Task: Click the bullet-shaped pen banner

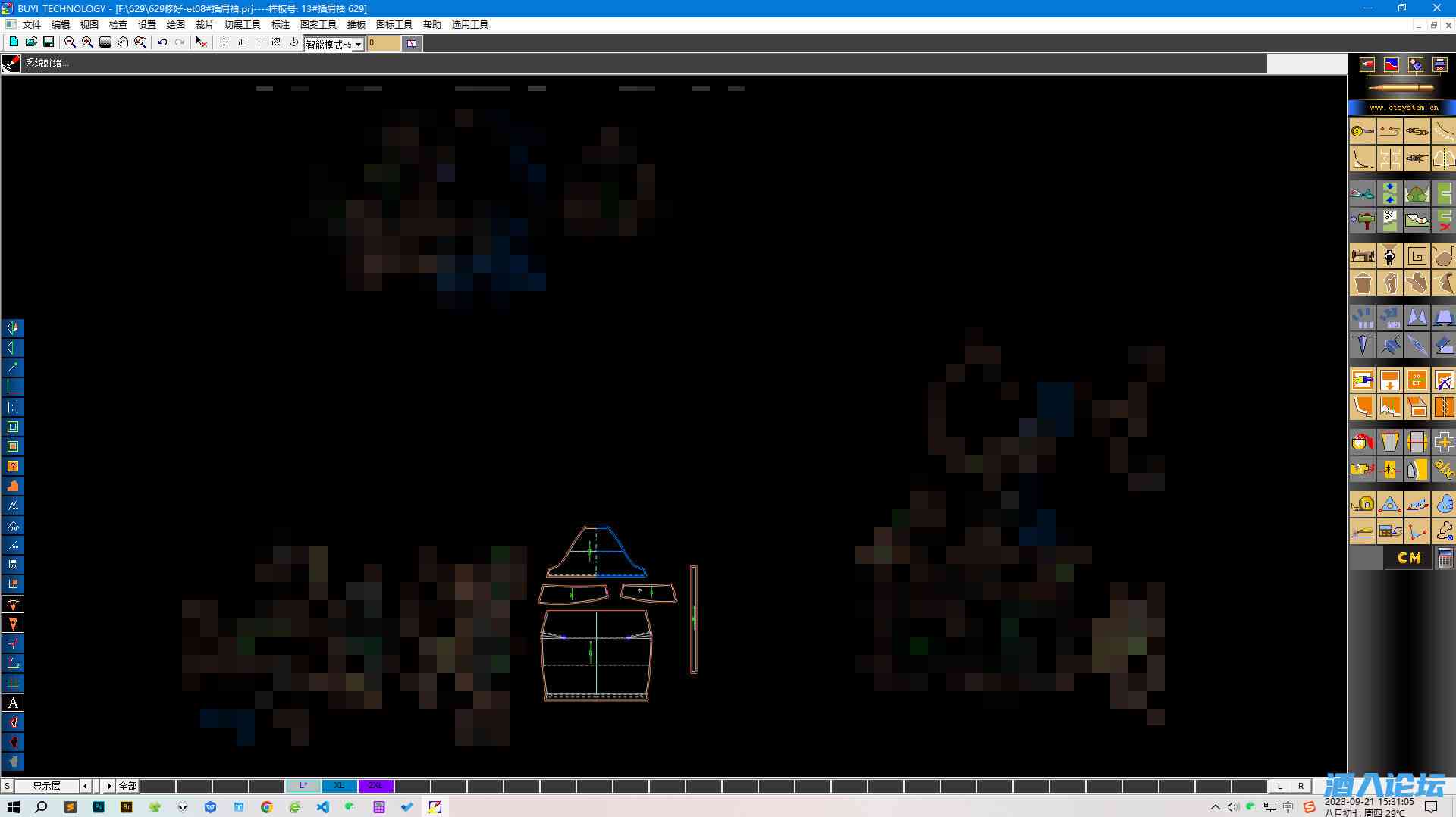Action: coord(1401,88)
